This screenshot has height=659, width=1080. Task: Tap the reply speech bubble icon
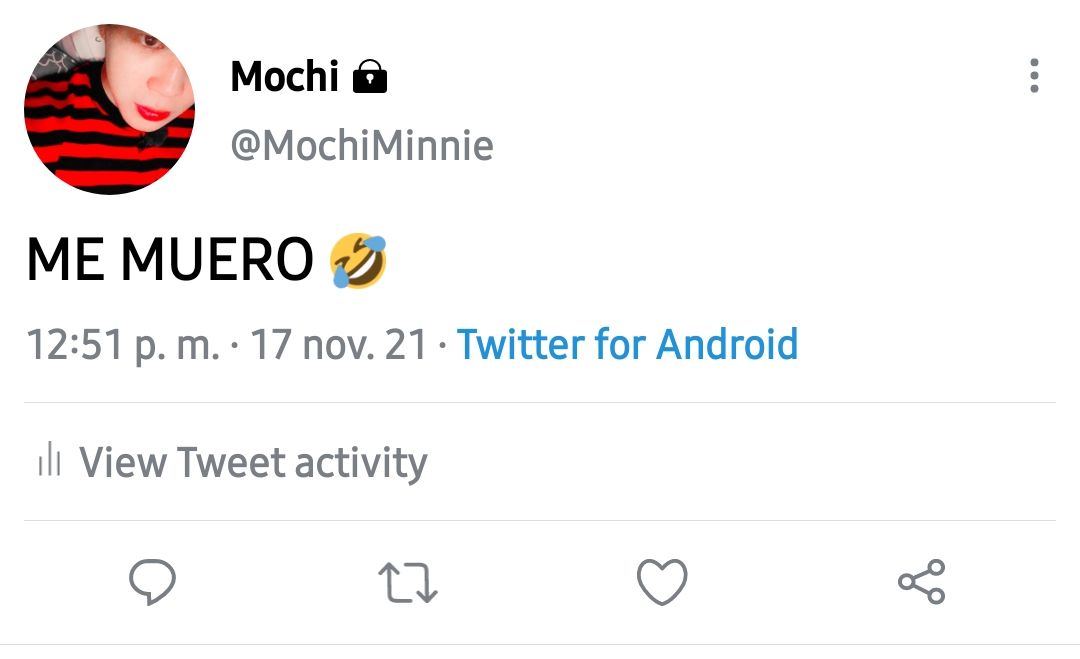tap(152, 582)
